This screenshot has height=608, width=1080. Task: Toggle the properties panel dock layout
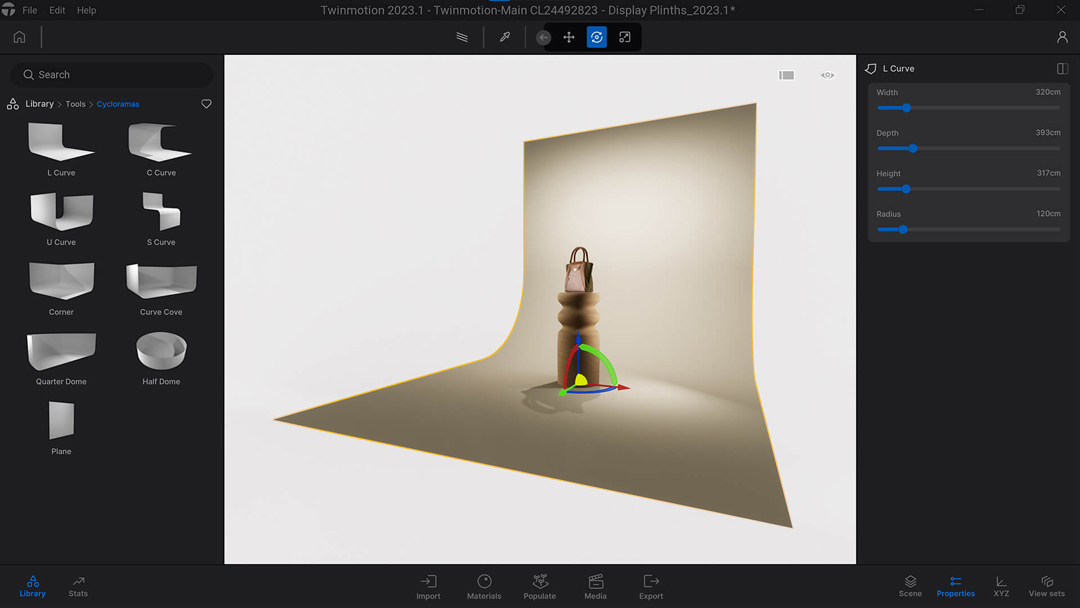[1062, 69]
